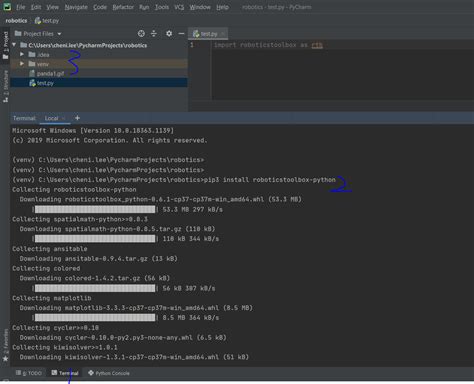This screenshot has height=384, width=474.
Task: Open Project panel settings gear
Action: pyautogui.click(x=169, y=33)
